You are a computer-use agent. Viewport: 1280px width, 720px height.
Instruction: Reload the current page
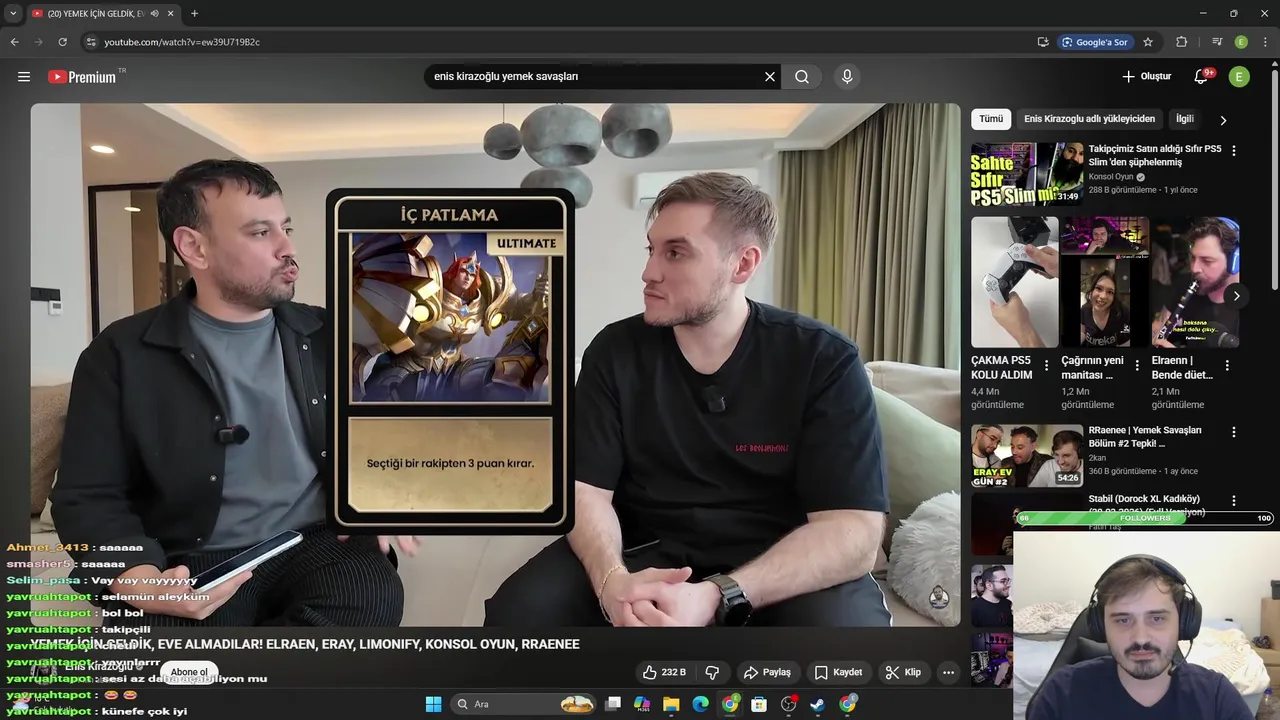62,42
